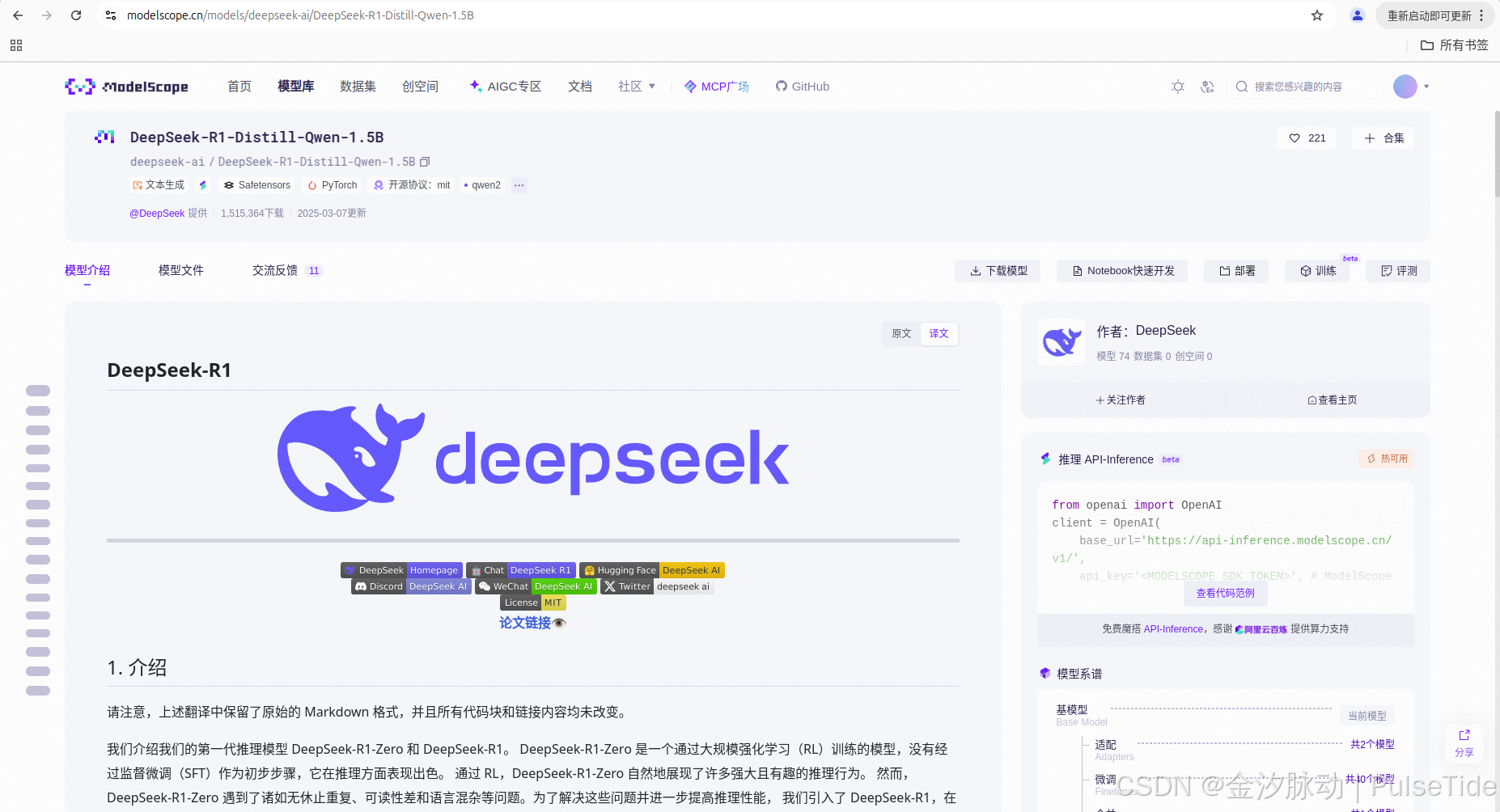
Task: Open the 共2个模型 adapters link
Action: [1372, 744]
